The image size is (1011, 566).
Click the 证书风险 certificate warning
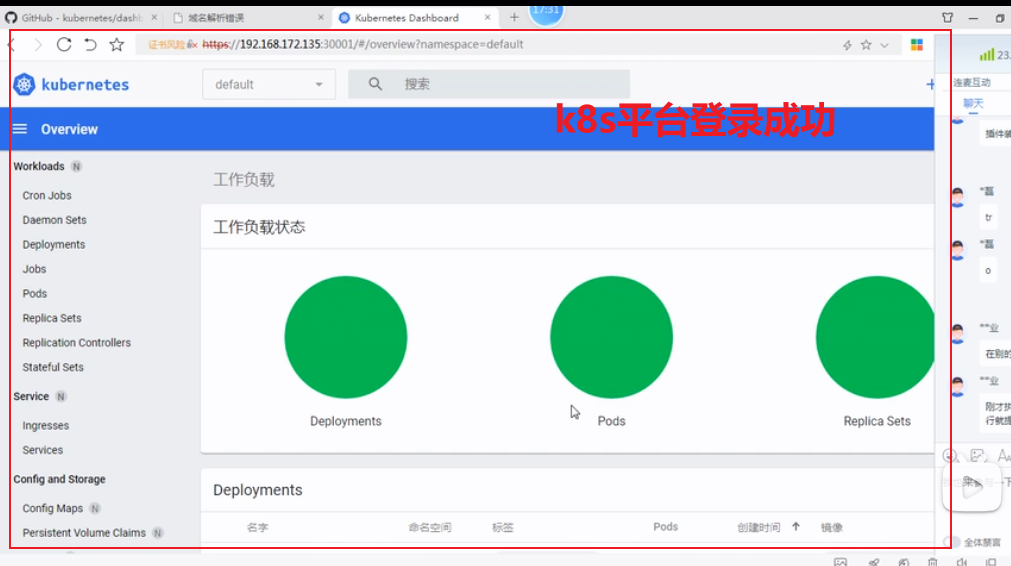click(x=166, y=44)
